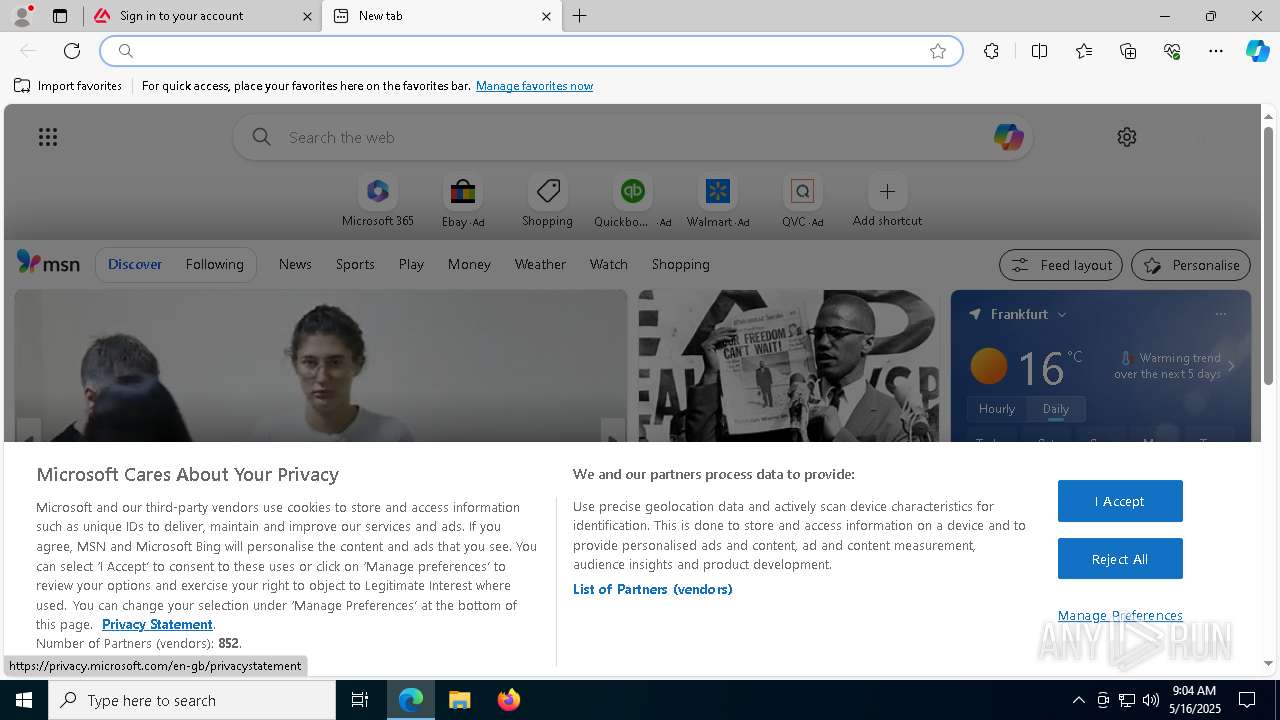Open Quickbooks ad shortcut

[632, 201]
